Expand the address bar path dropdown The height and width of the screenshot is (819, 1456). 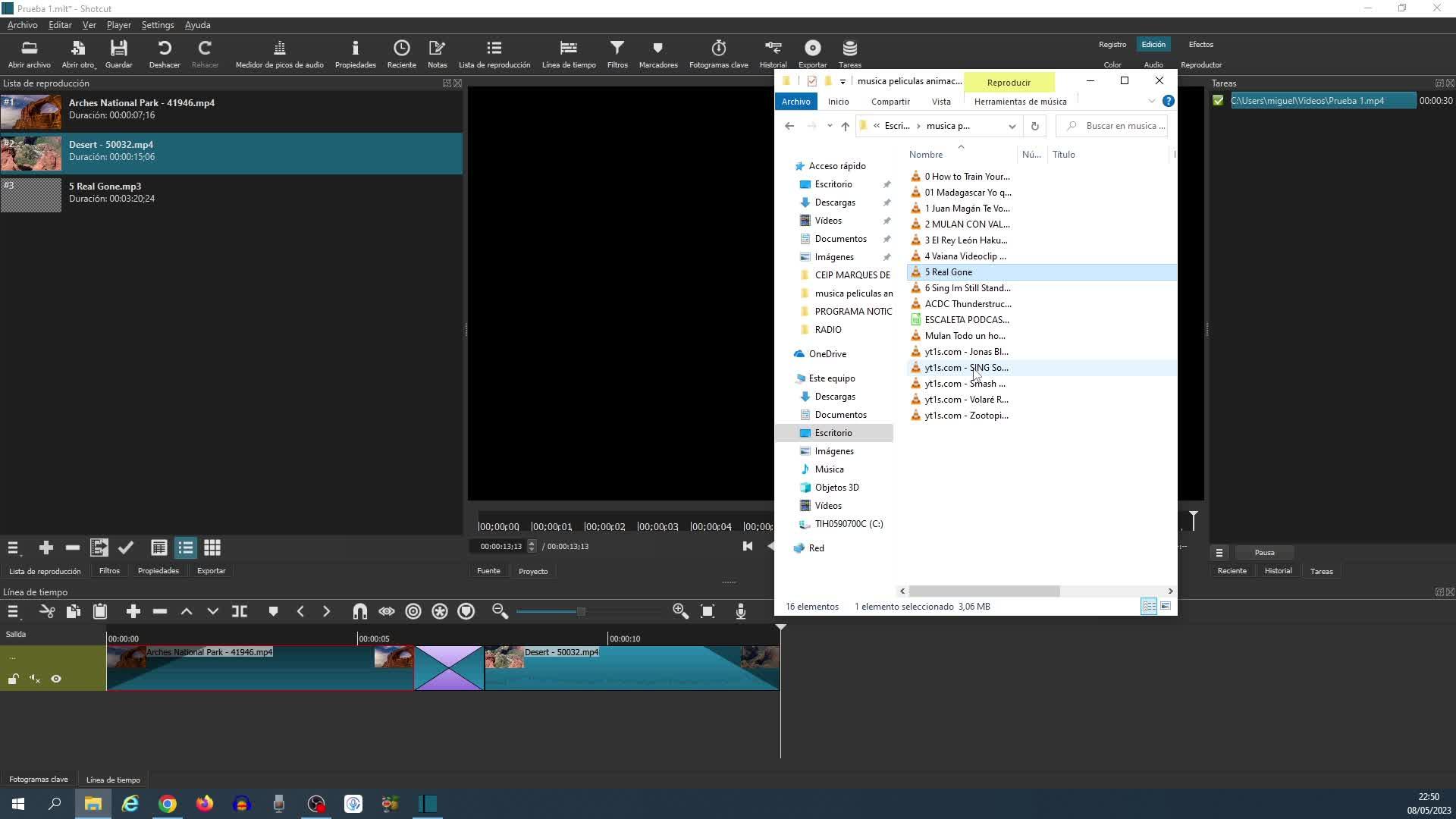[1012, 127]
